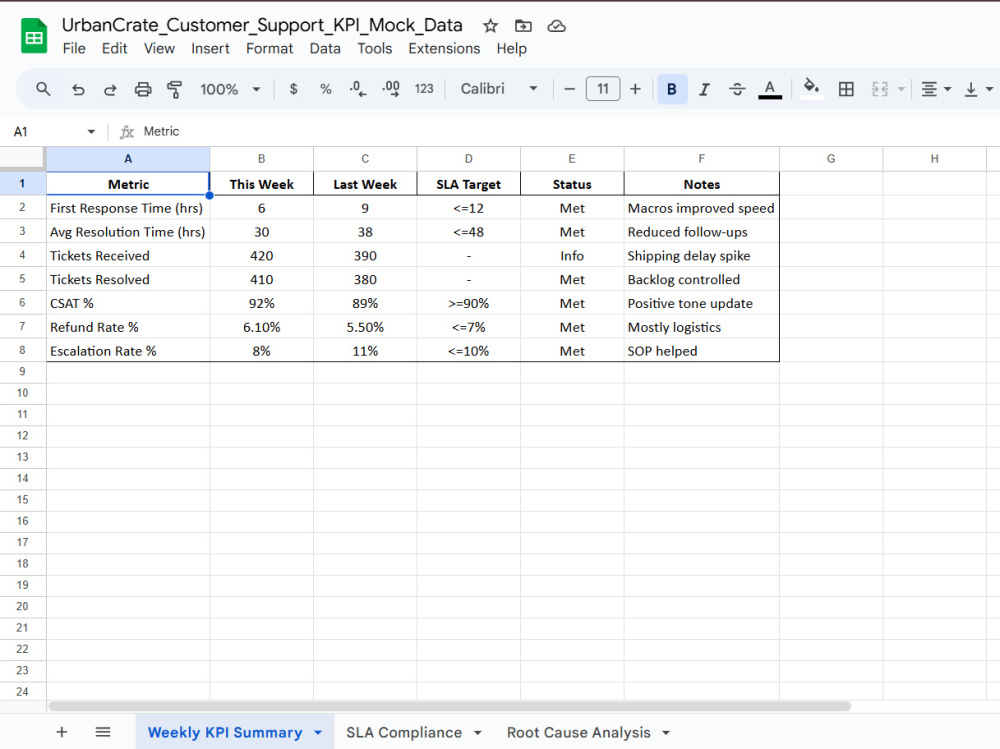The height and width of the screenshot is (749, 1000).
Task: Open the search menus magnifier icon
Action: point(43,89)
